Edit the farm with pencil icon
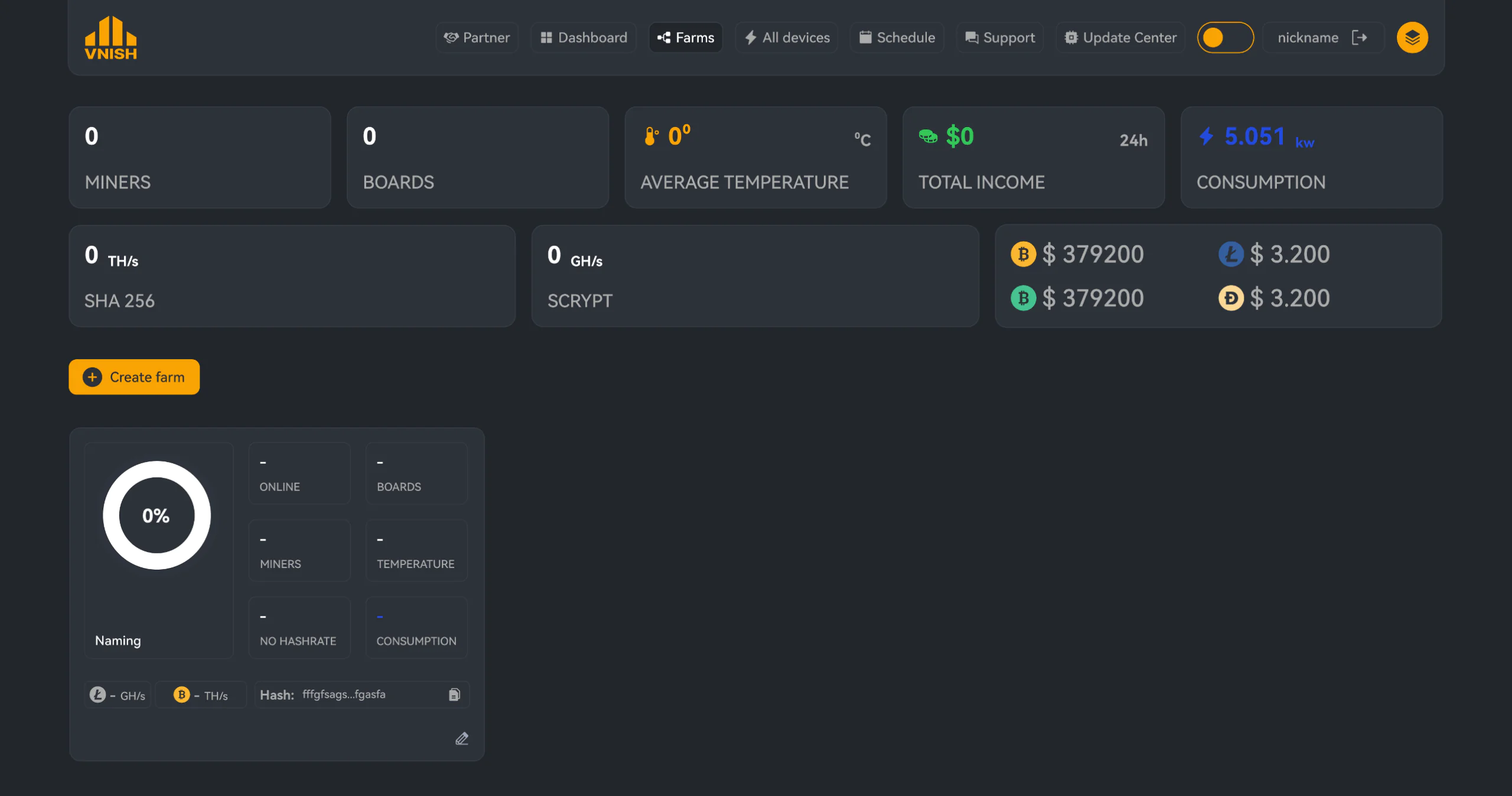Image resolution: width=1512 pixels, height=796 pixels. click(462, 739)
